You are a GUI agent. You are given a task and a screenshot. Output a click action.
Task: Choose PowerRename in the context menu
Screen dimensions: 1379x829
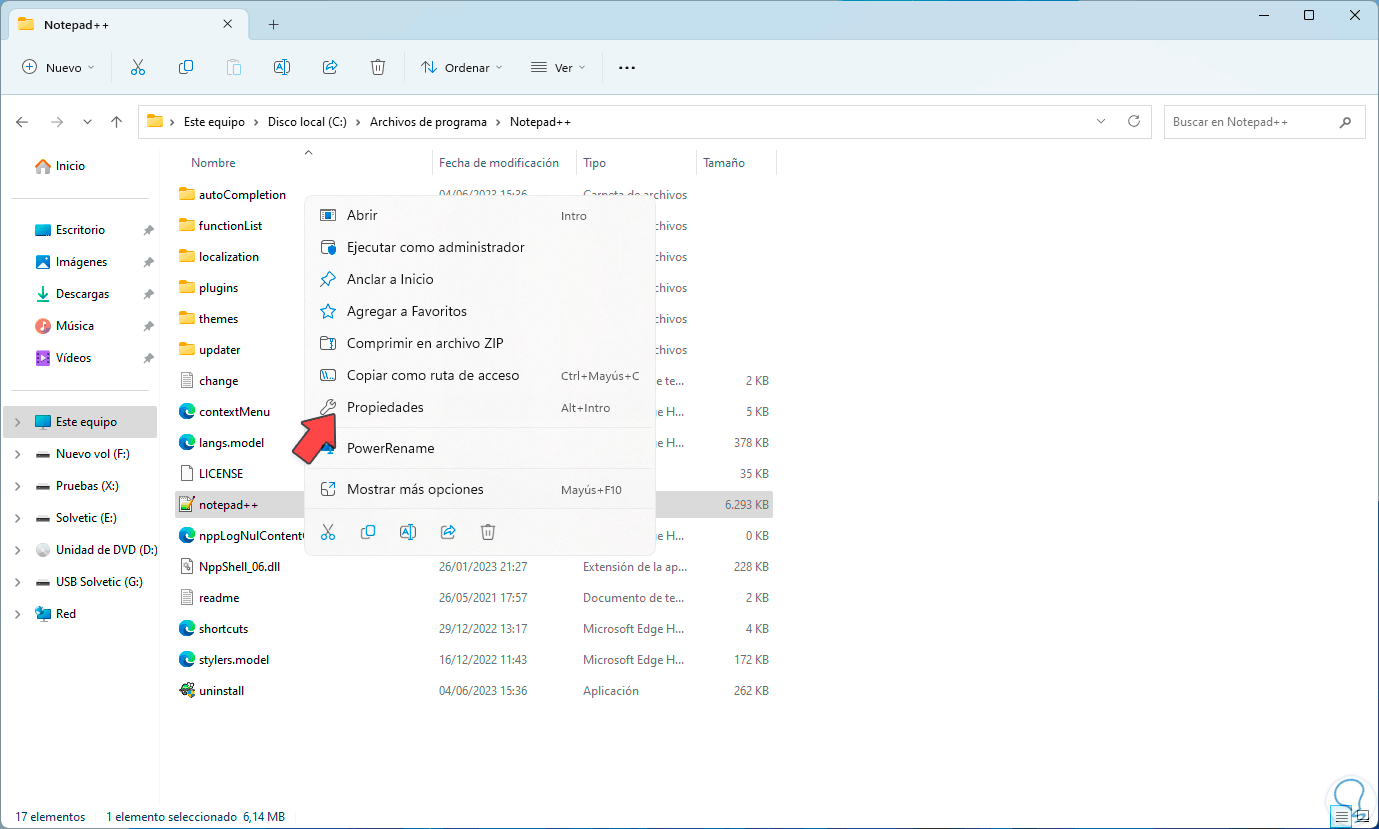point(479,448)
